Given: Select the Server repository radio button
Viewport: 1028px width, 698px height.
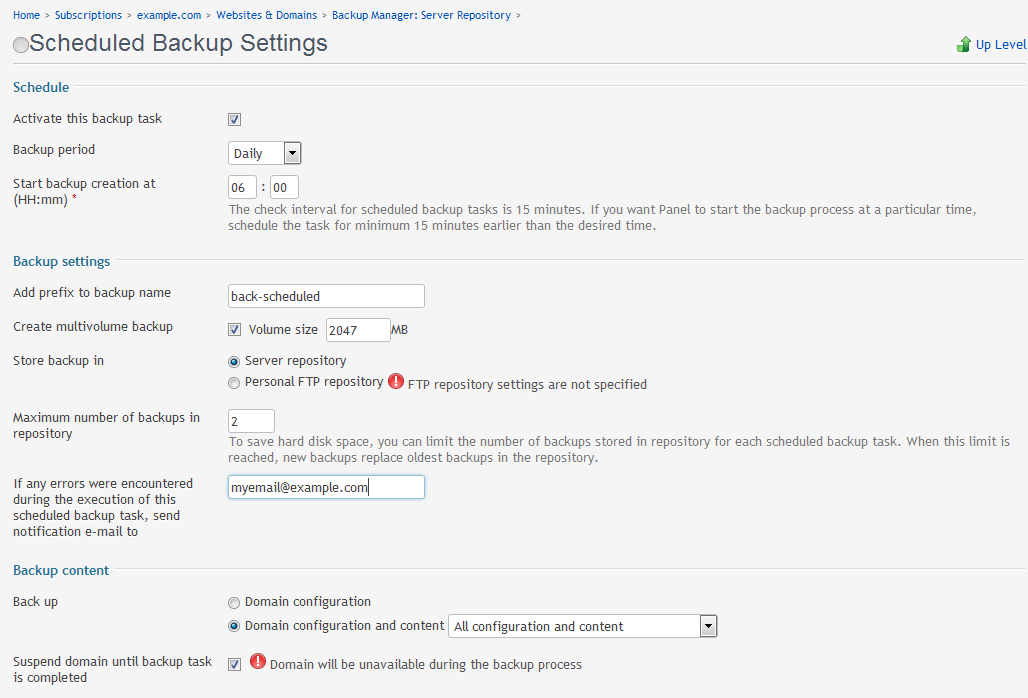Looking at the screenshot, I should (234, 362).
